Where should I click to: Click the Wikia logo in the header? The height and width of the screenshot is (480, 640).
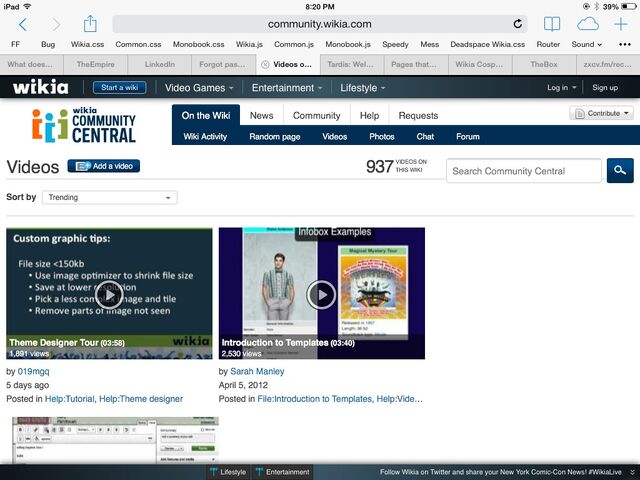coord(40,87)
